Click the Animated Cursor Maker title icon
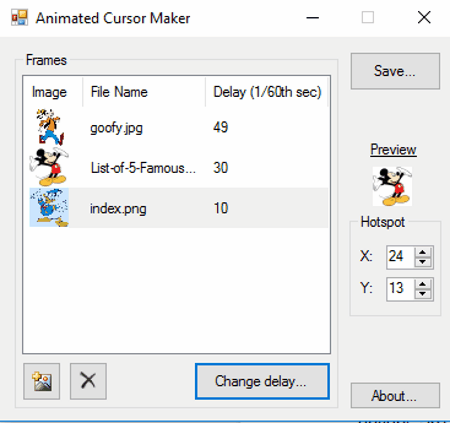450x423 pixels. 19,18
